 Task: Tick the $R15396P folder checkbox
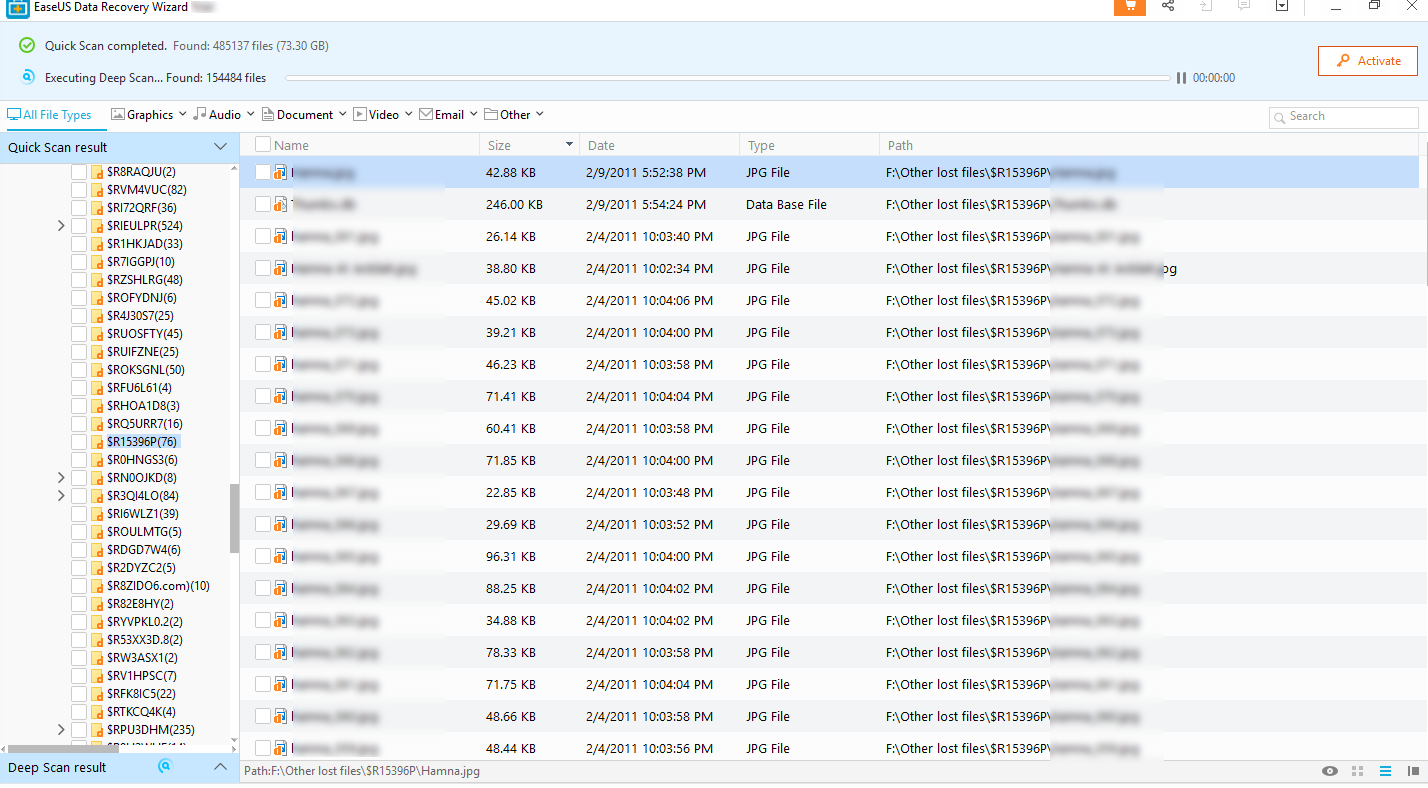pyautogui.click(x=79, y=441)
